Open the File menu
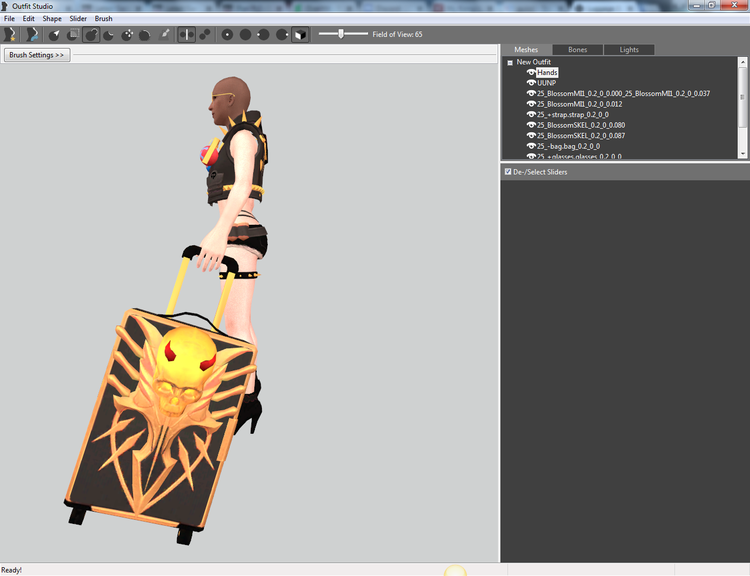The image size is (750, 576). tap(9, 19)
